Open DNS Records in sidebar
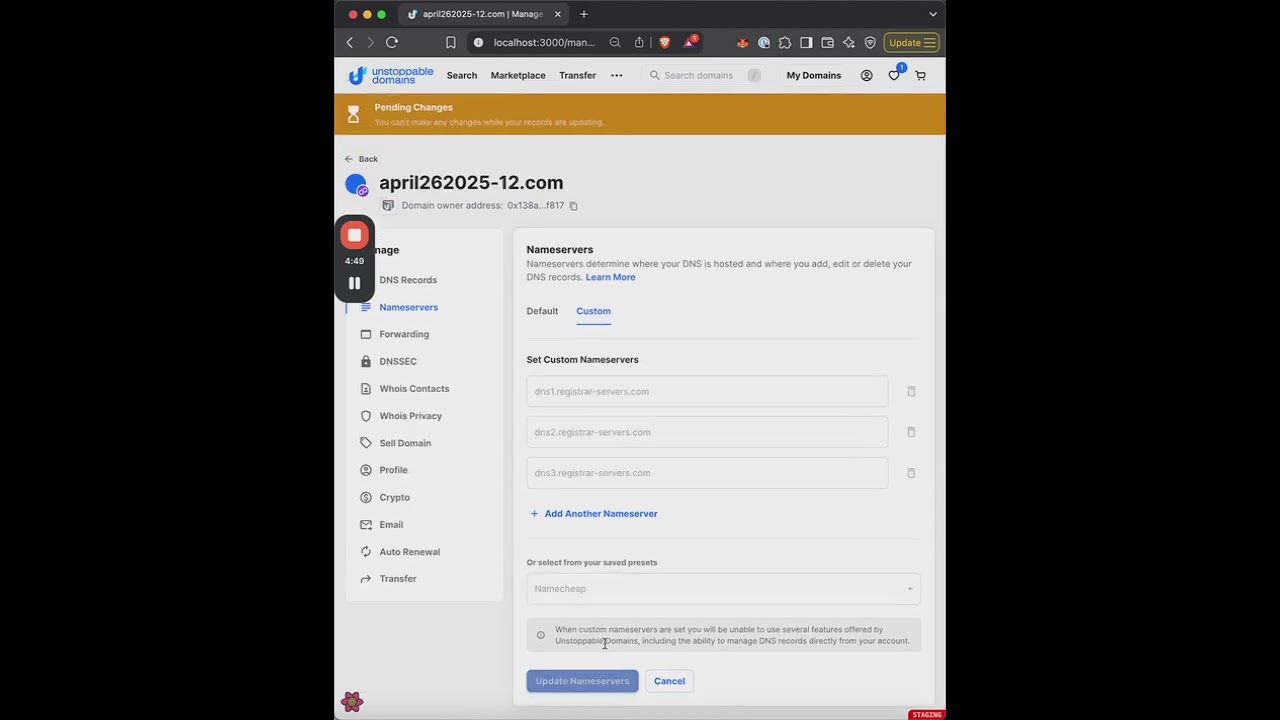Screen dimensions: 1280x720 tap(408, 280)
